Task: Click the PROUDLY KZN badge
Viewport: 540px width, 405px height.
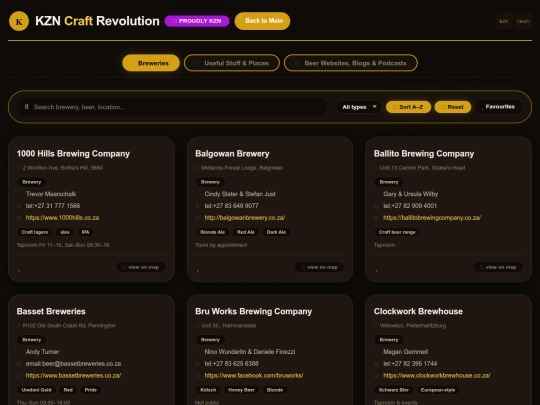Action: point(197,21)
